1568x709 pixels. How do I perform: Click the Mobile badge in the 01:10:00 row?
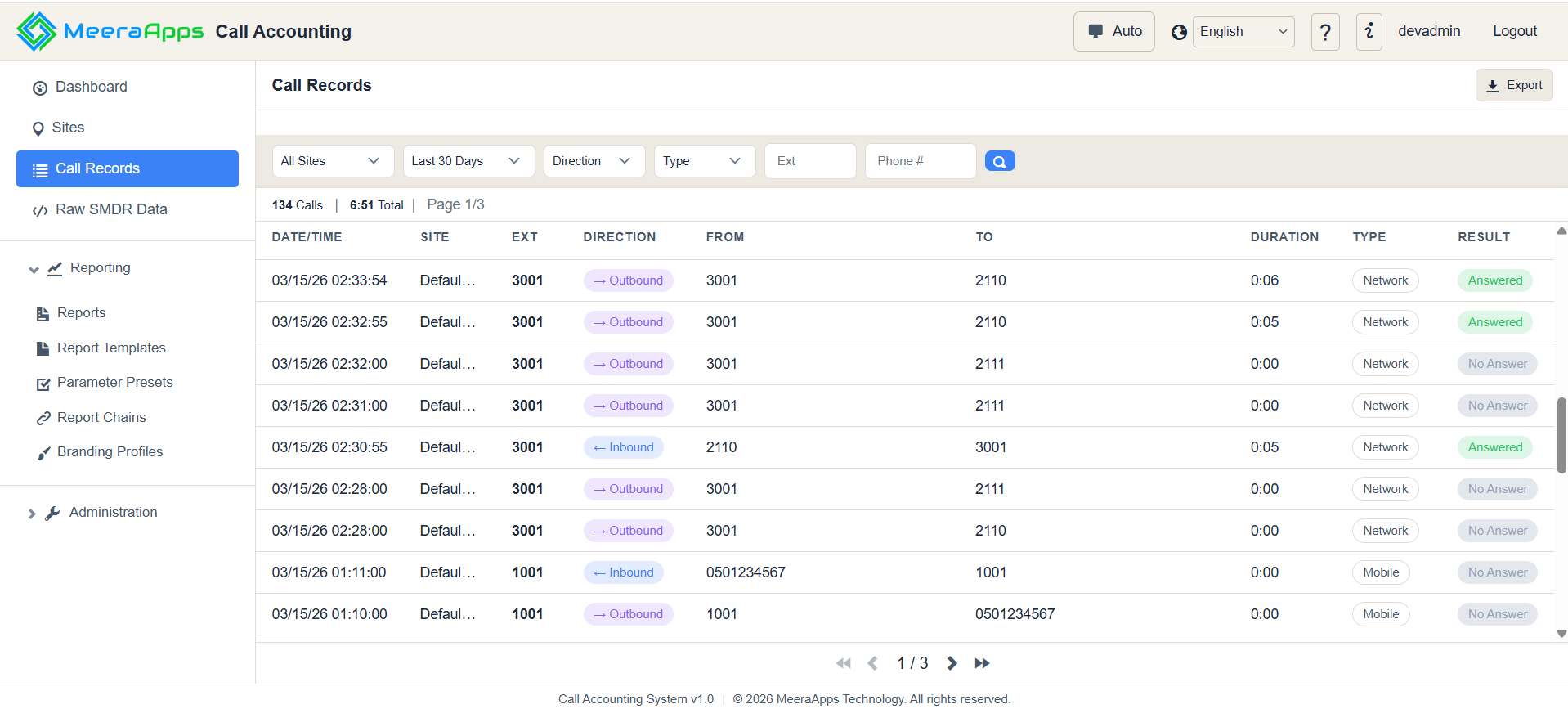[1381, 614]
